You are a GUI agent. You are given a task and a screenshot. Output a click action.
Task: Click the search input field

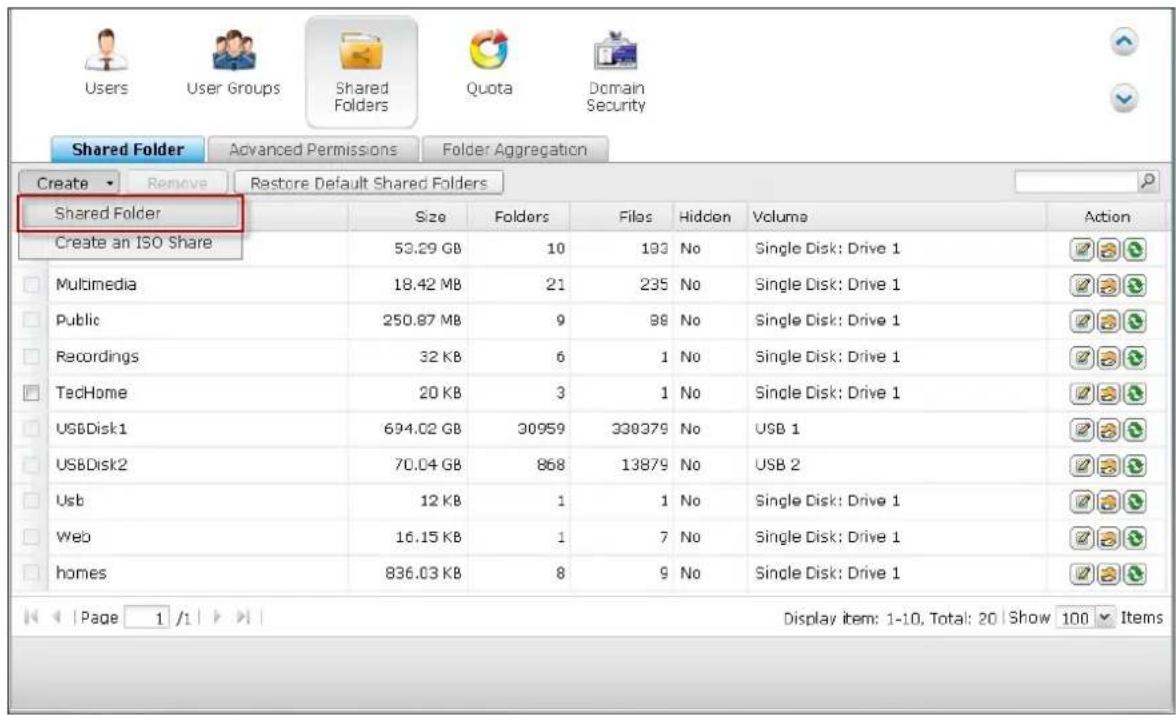[1076, 181]
